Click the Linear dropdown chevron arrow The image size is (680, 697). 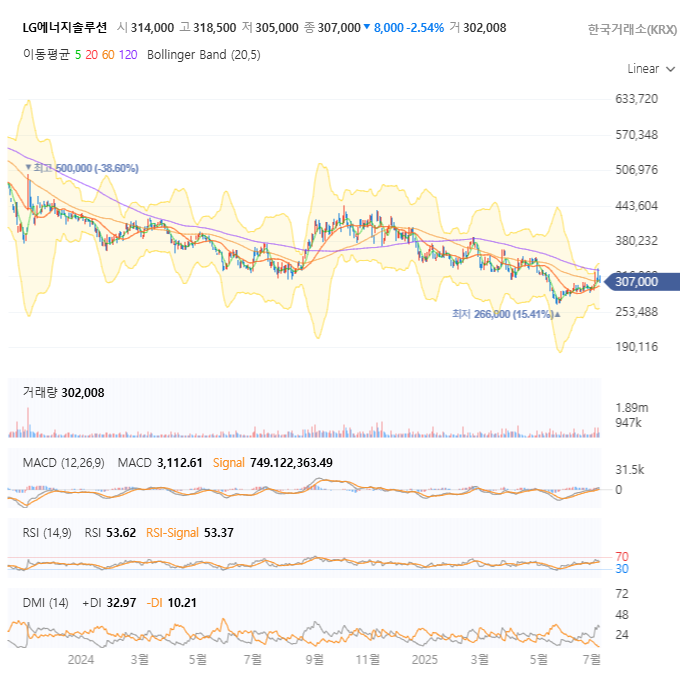tap(671, 69)
